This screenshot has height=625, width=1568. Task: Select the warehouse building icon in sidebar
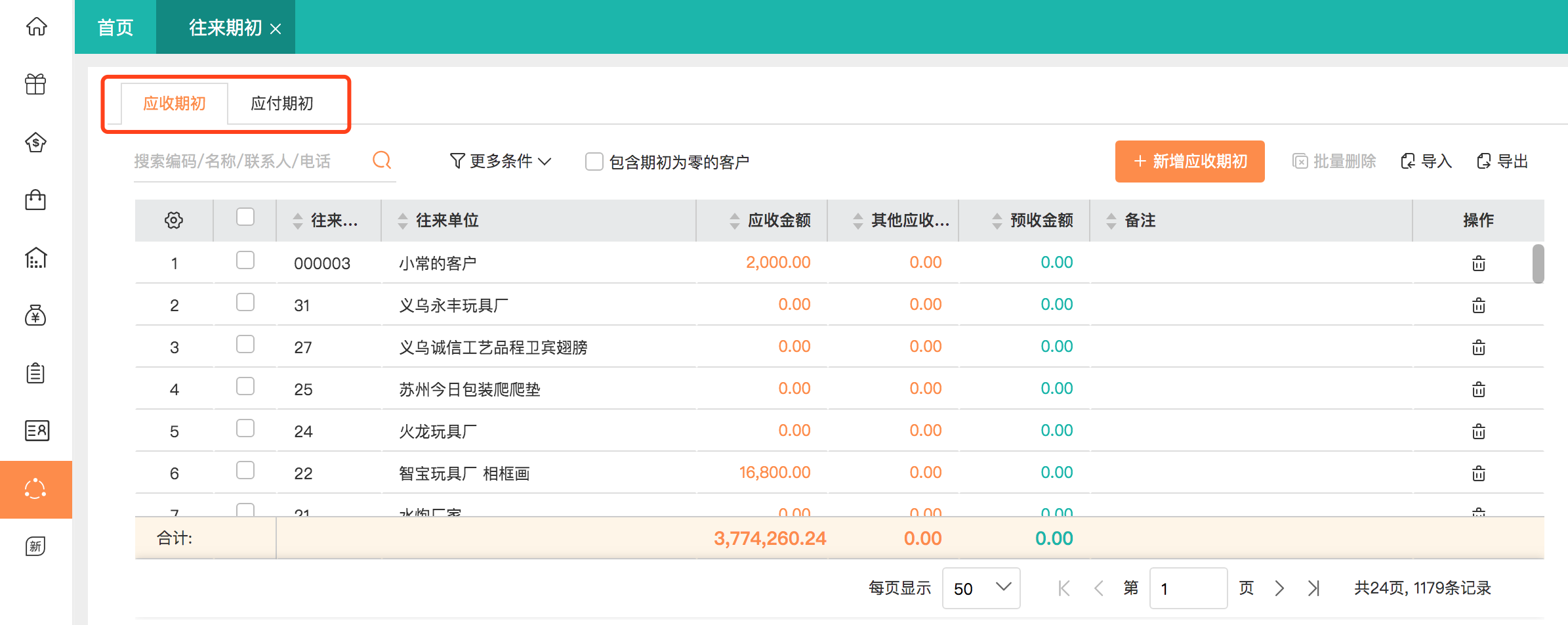click(36, 257)
